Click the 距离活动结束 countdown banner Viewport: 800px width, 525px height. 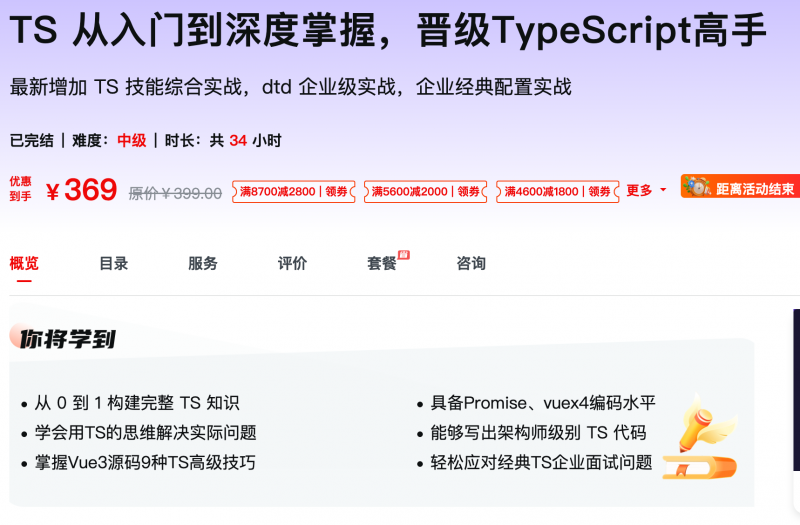point(740,186)
